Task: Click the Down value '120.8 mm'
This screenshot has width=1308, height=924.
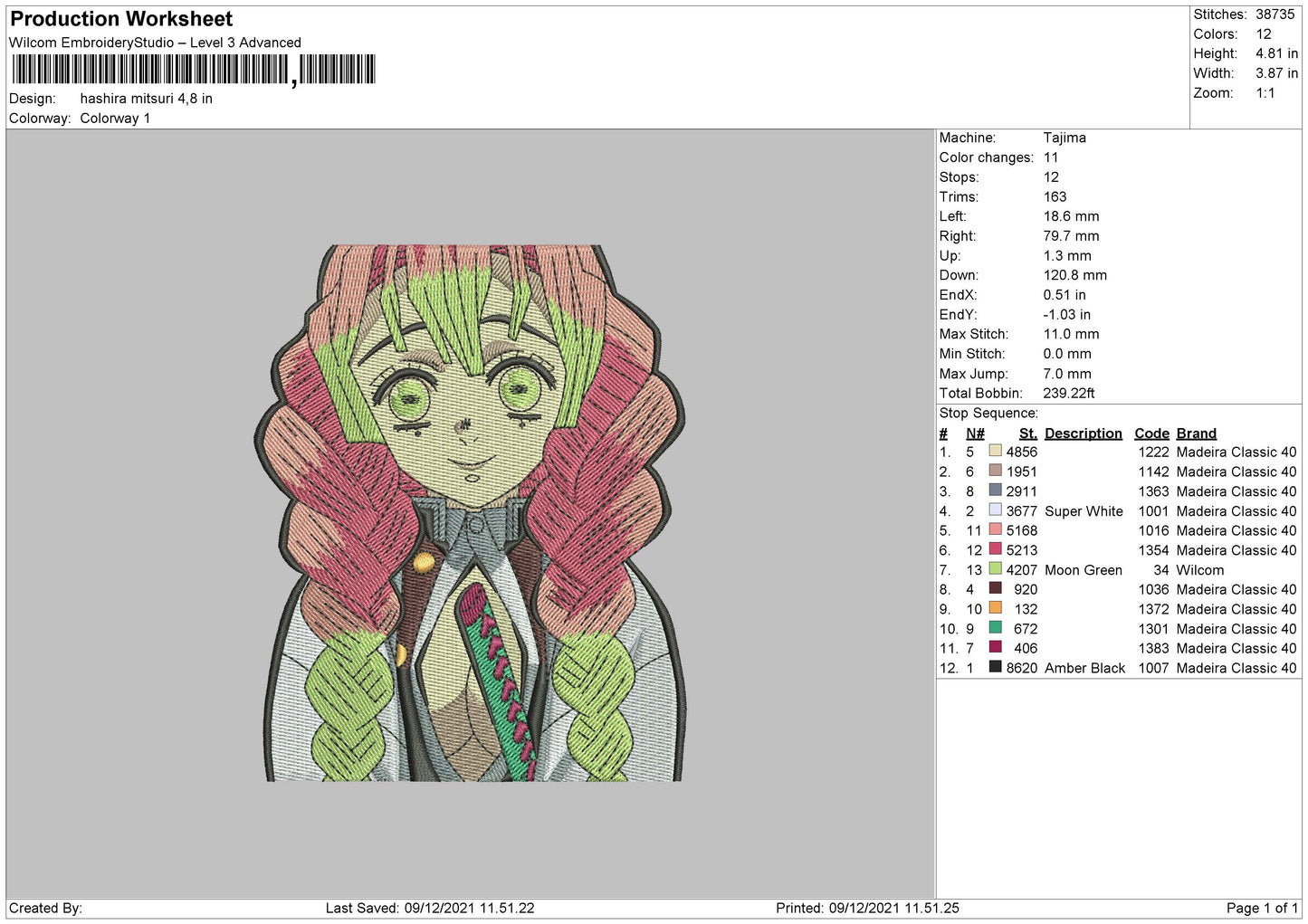Action: click(1075, 275)
